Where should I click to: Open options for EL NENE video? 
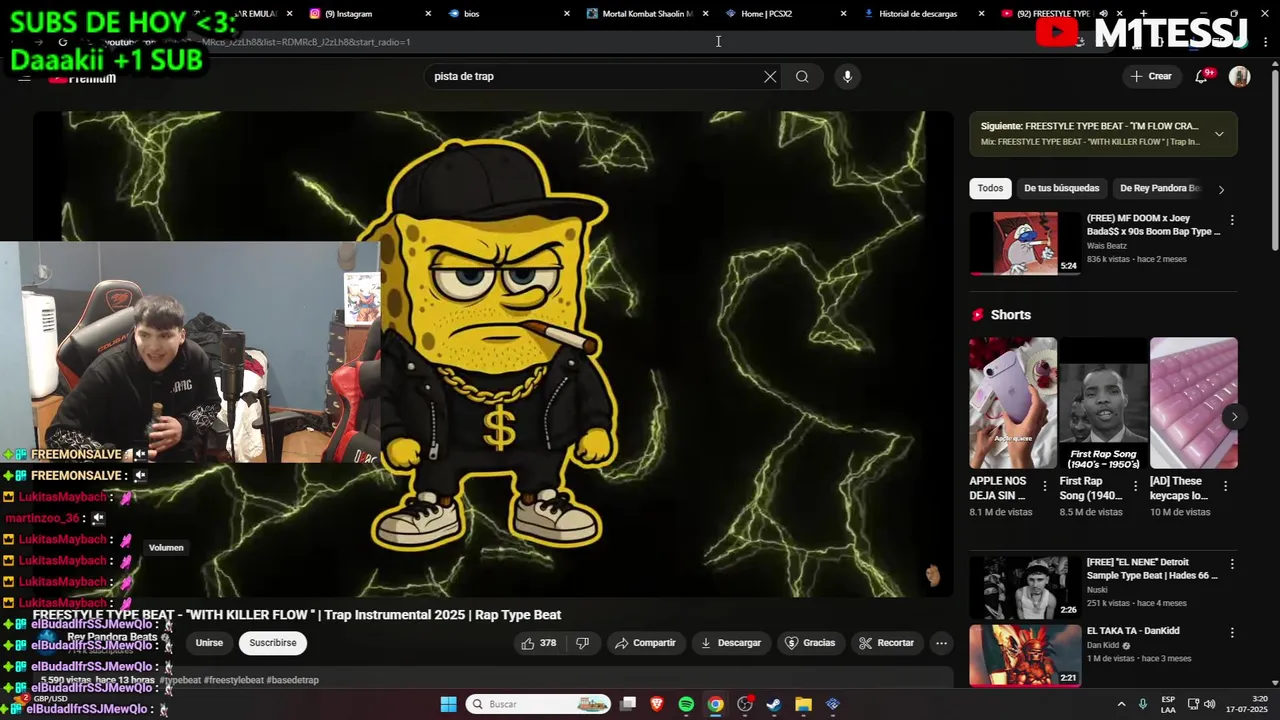pos(1232,564)
